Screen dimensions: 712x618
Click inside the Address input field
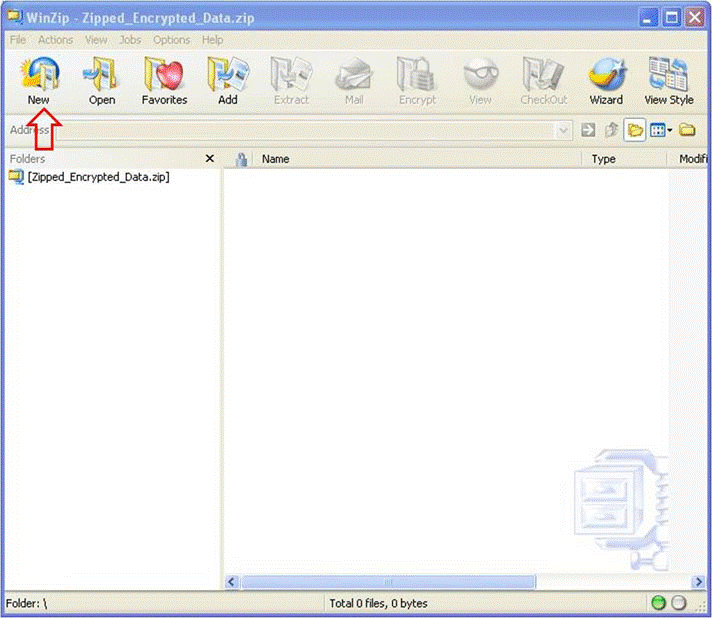tap(307, 131)
